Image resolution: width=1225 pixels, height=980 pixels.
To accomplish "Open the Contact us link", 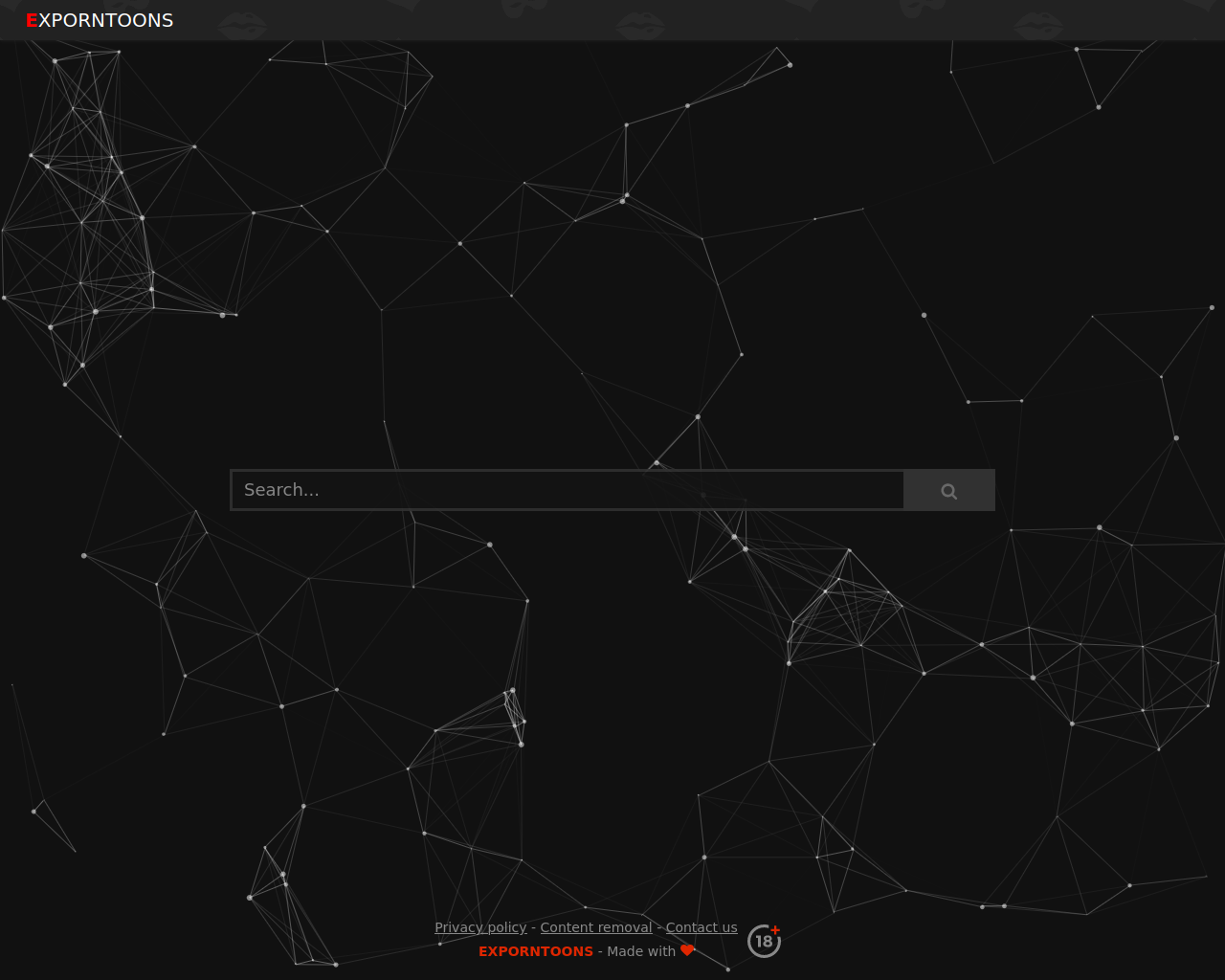I will (702, 927).
